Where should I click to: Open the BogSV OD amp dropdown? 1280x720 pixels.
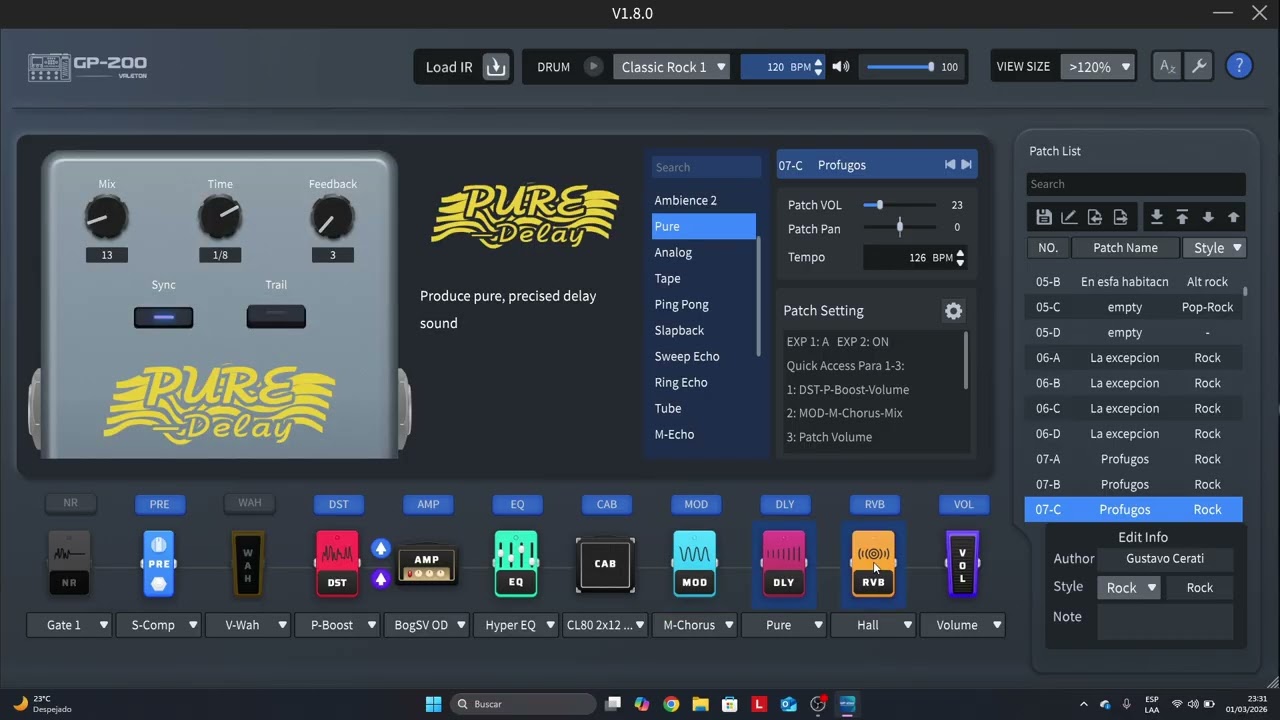pyautogui.click(x=426, y=625)
